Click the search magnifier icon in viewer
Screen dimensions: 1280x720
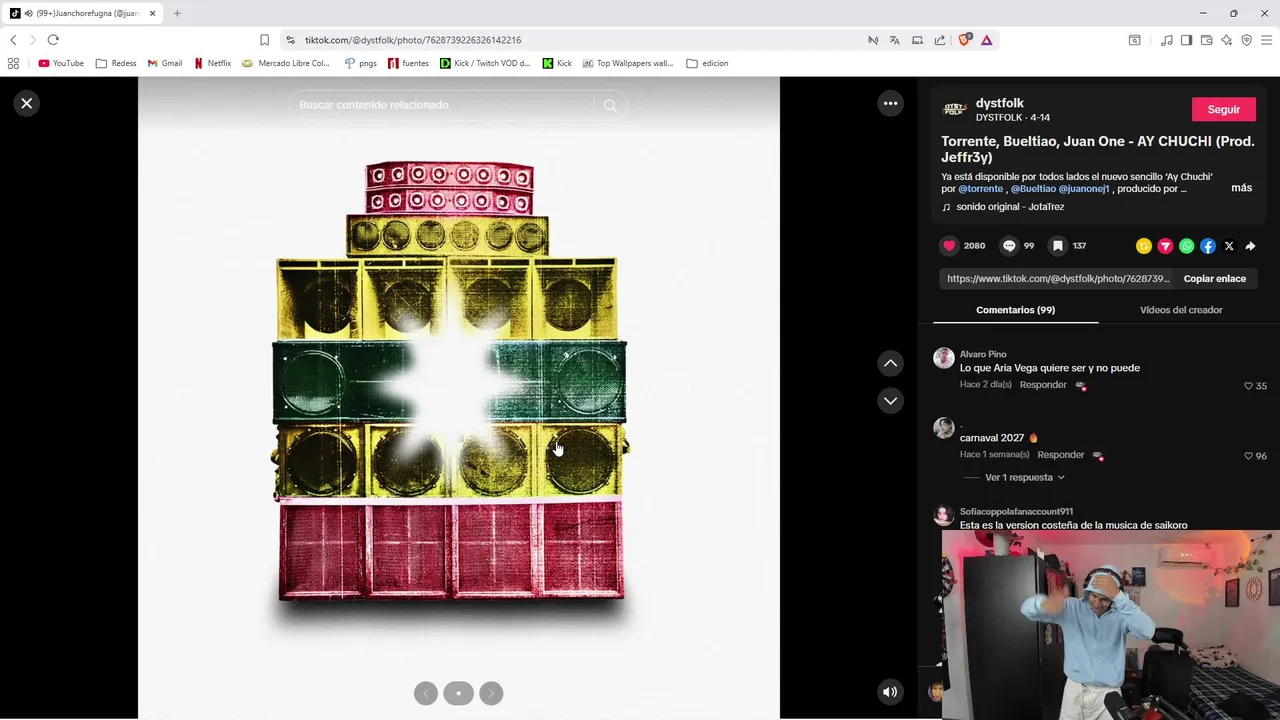coord(610,105)
